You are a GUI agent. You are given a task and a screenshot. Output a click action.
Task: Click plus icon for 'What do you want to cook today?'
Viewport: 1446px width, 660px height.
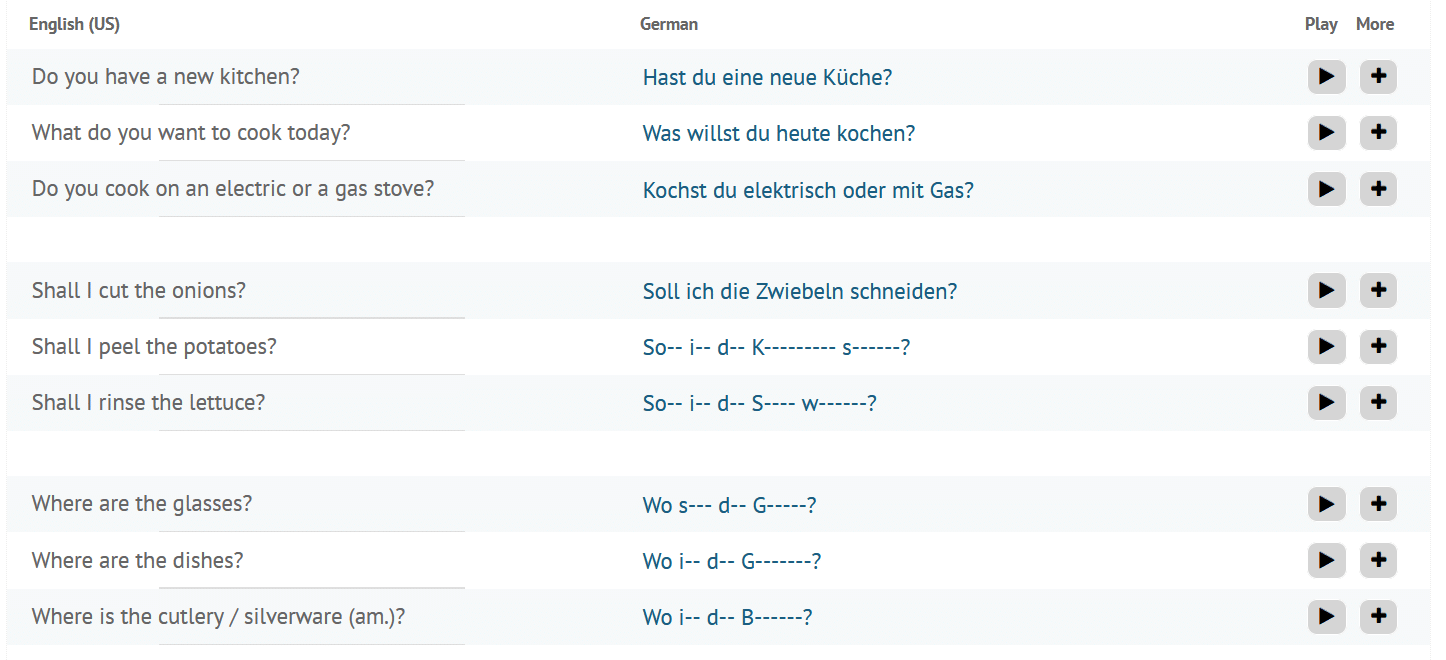[1378, 133]
